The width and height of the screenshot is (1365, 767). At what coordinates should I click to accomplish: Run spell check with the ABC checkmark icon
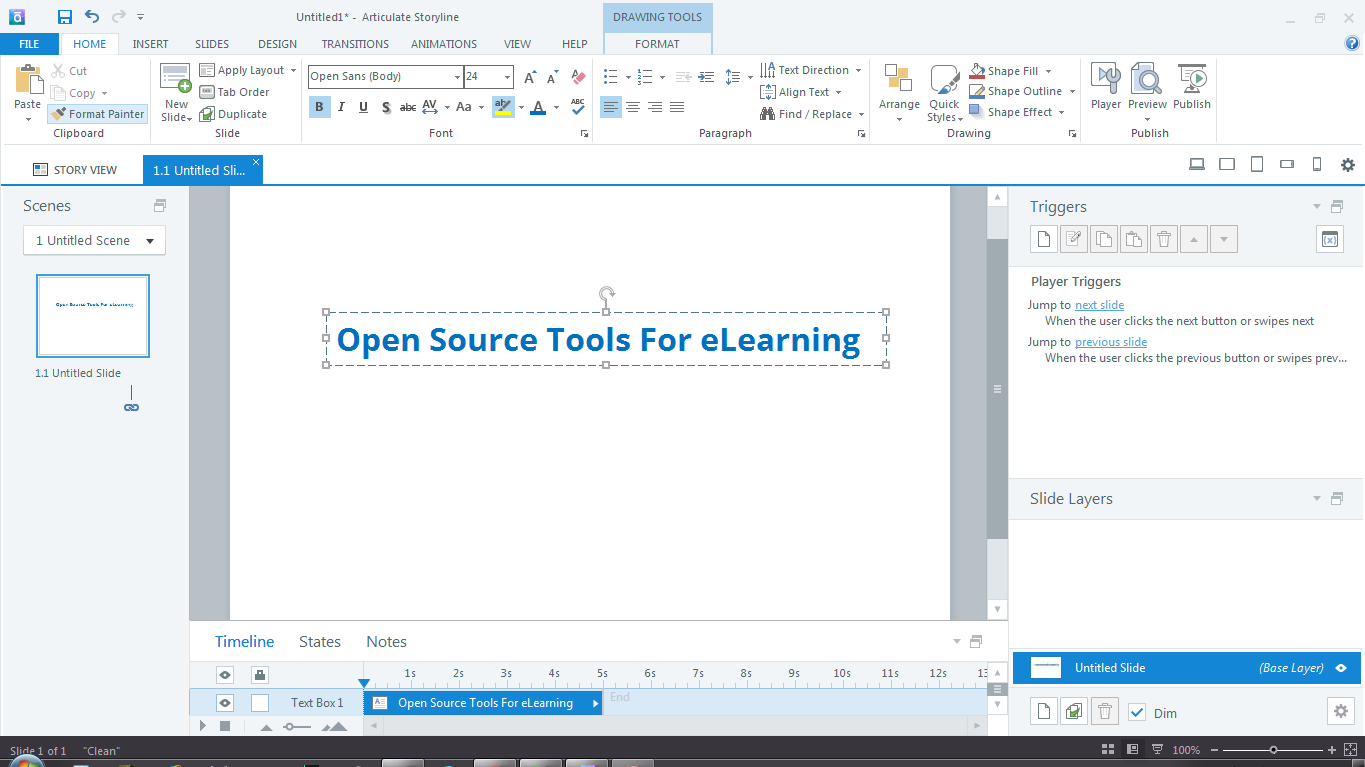point(578,107)
